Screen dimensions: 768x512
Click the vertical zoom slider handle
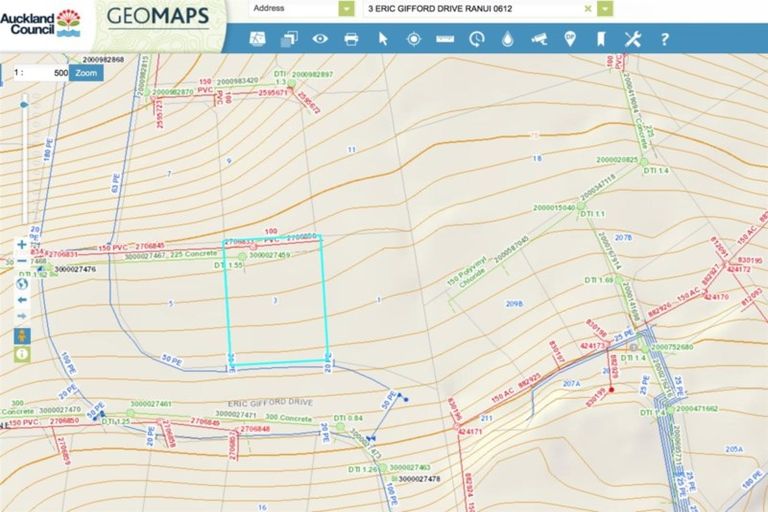[x=23, y=101]
